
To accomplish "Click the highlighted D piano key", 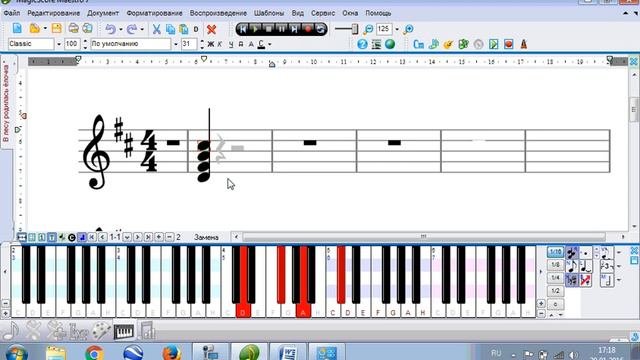I will [243, 310].
